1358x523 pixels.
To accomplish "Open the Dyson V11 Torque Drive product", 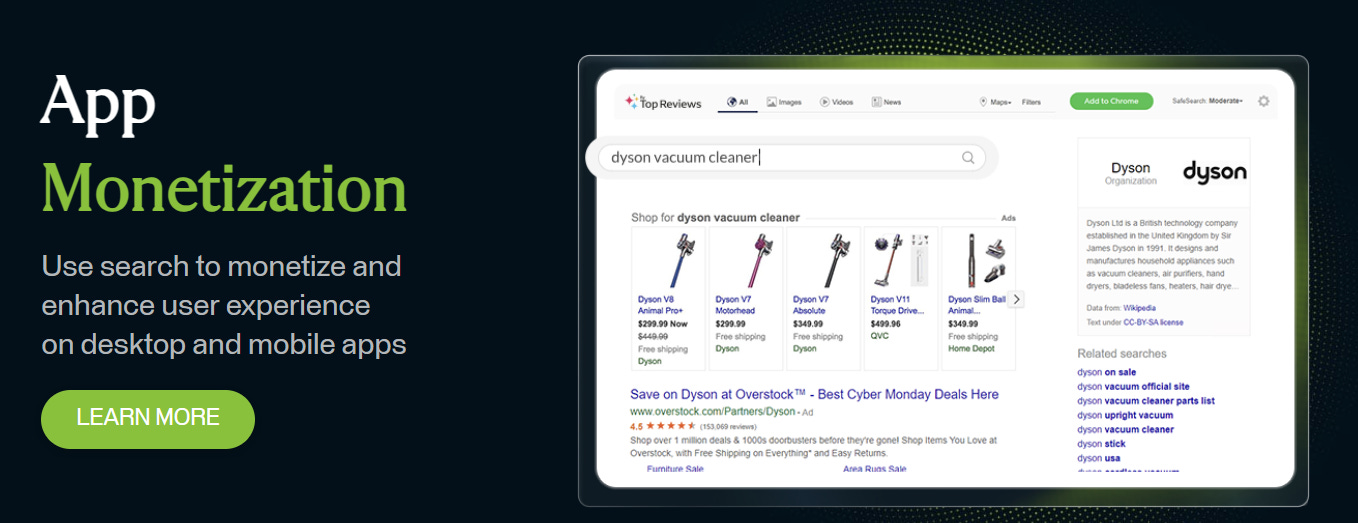I will (x=901, y=298).
